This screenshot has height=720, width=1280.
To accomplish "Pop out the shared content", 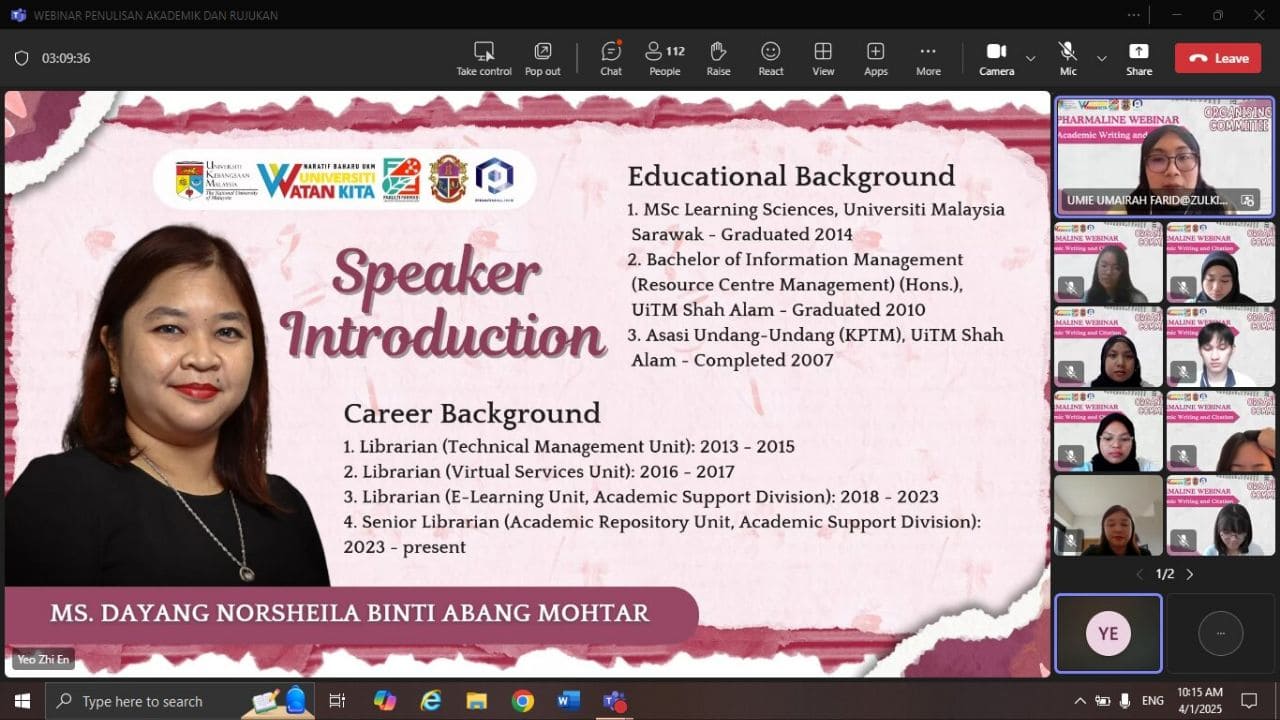I will pos(542,58).
